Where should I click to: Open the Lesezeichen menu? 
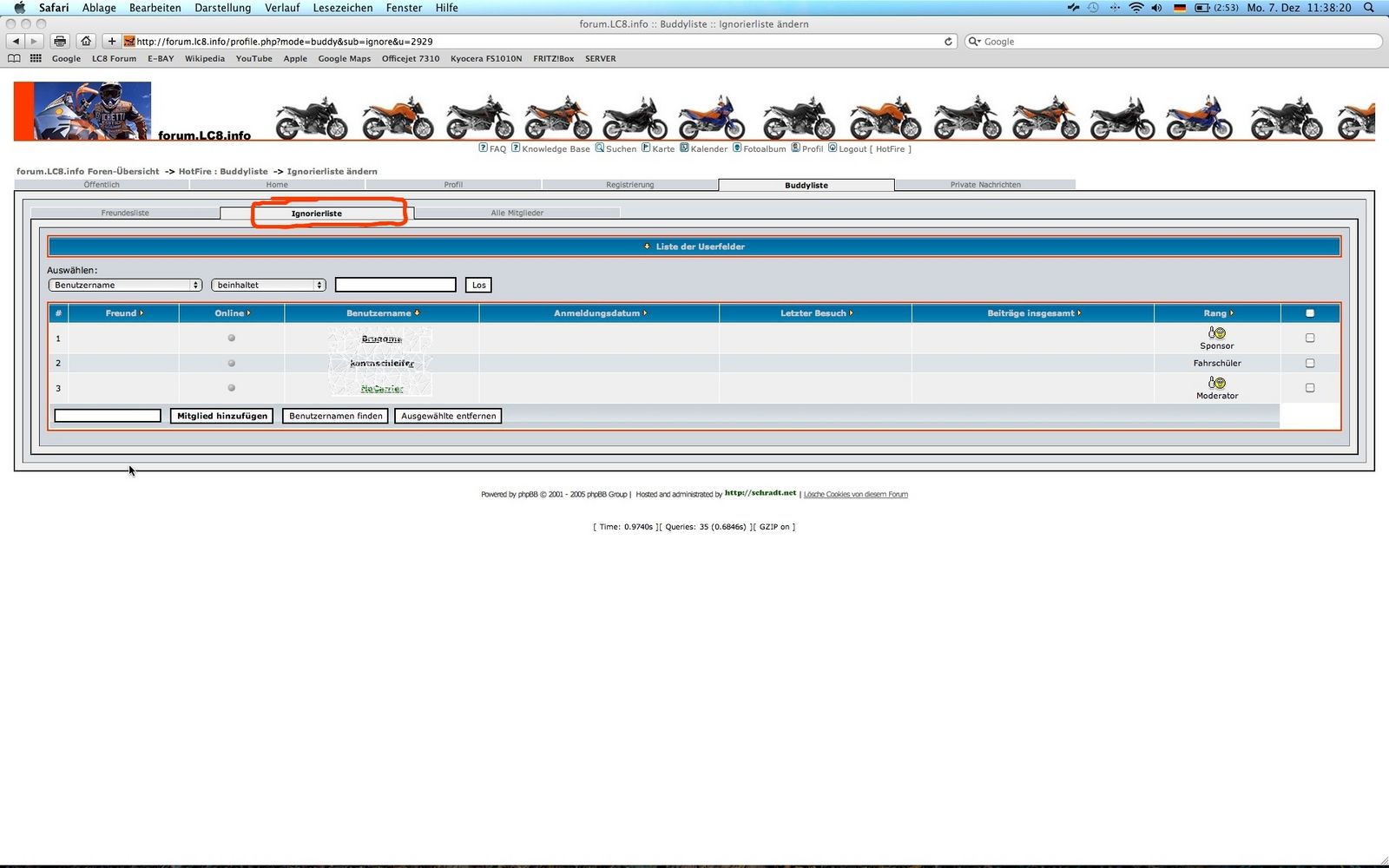point(342,8)
